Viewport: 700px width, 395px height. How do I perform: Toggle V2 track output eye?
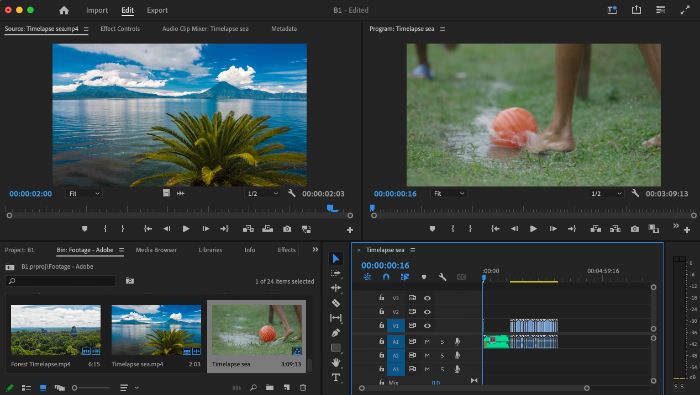pyautogui.click(x=427, y=312)
